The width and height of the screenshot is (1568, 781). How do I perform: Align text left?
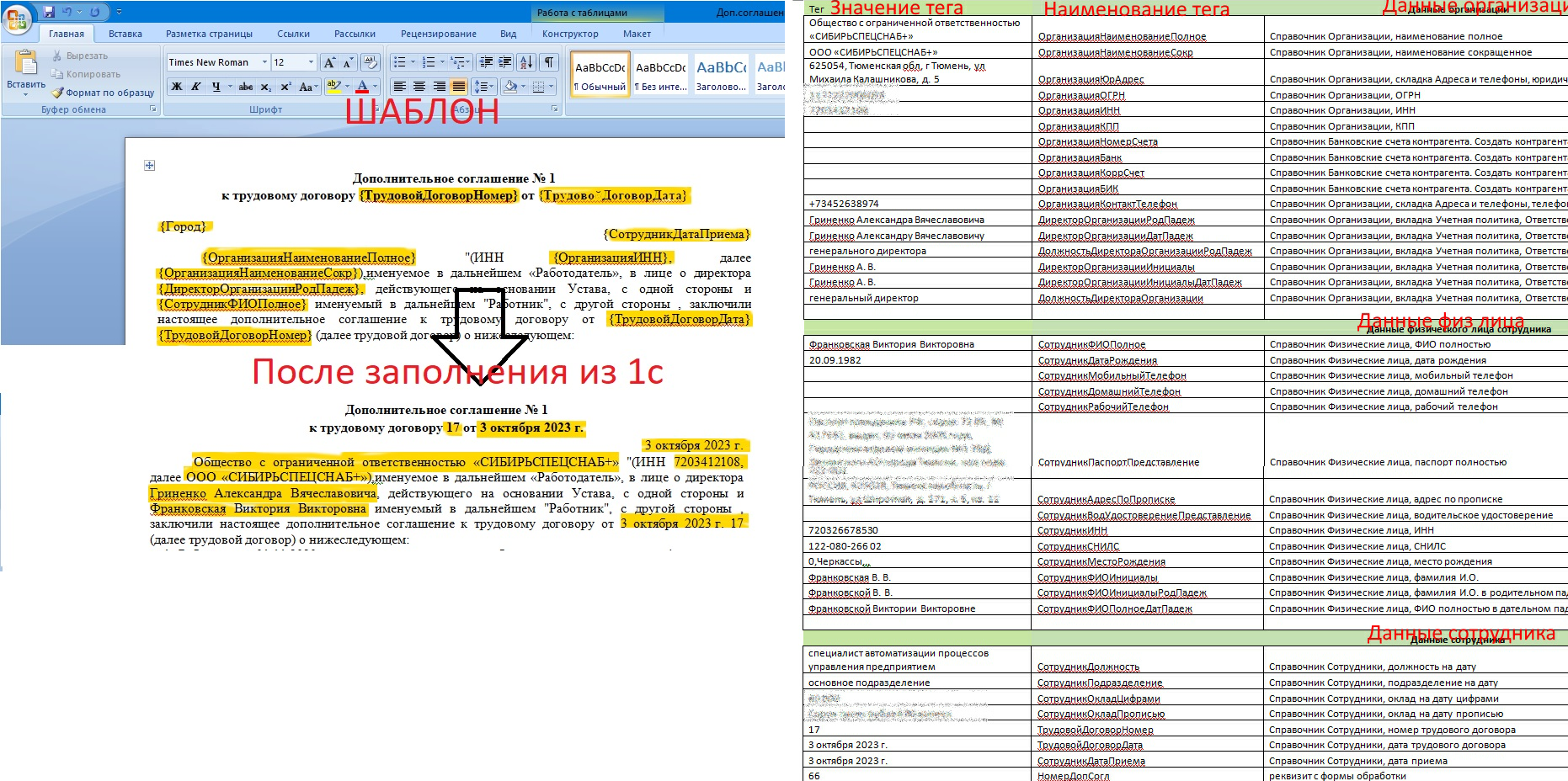pos(399,86)
